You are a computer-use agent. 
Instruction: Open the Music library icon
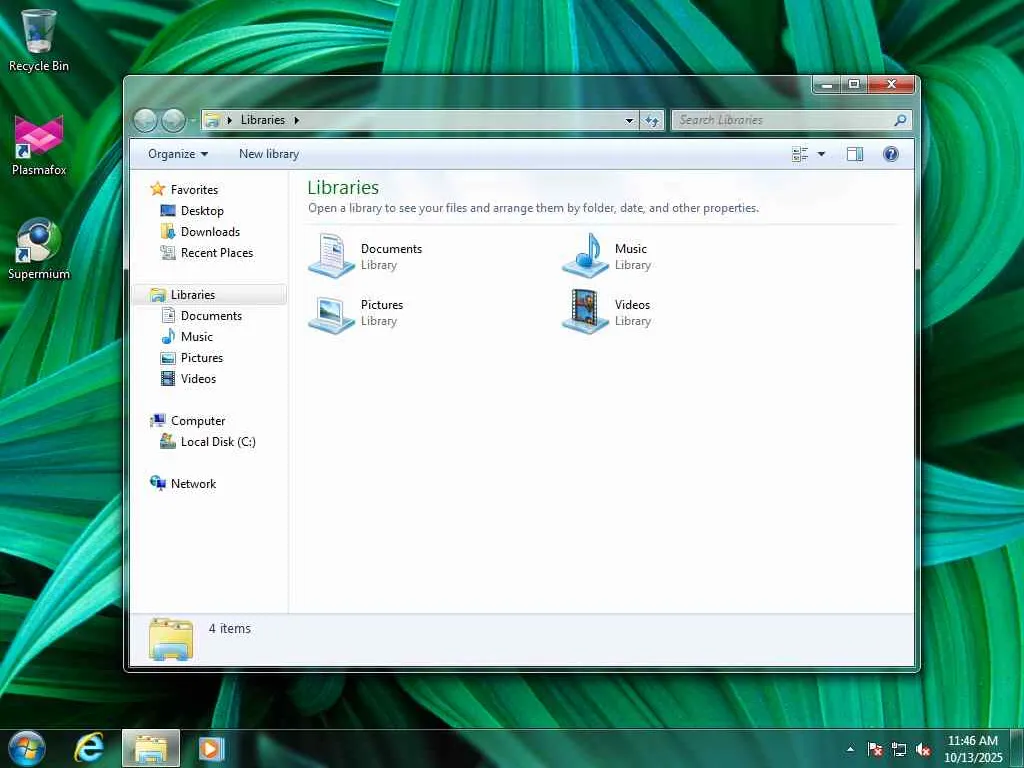pos(586,256)
